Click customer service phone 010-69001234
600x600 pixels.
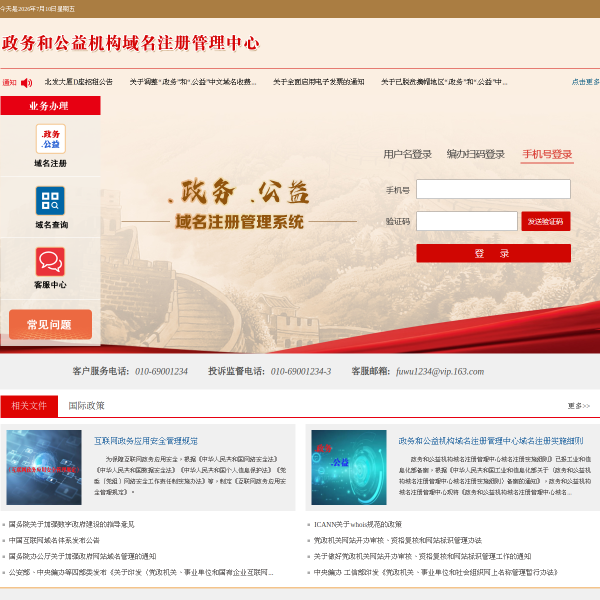(x=161, y=372)
